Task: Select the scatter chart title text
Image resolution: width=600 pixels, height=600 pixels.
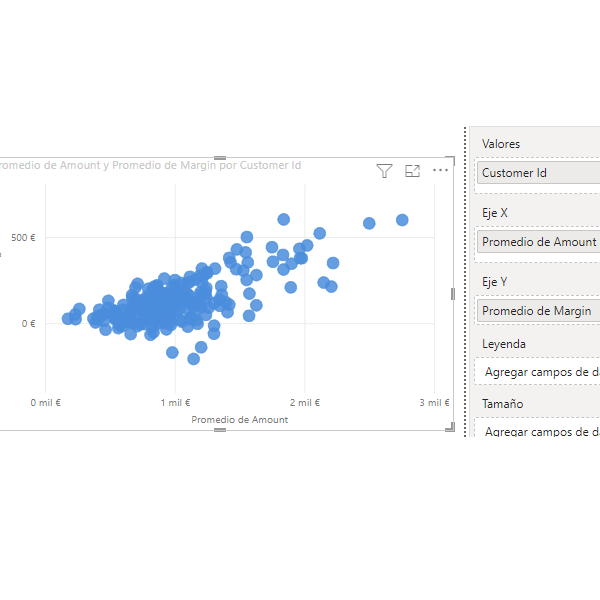Action: click(150, 165)
